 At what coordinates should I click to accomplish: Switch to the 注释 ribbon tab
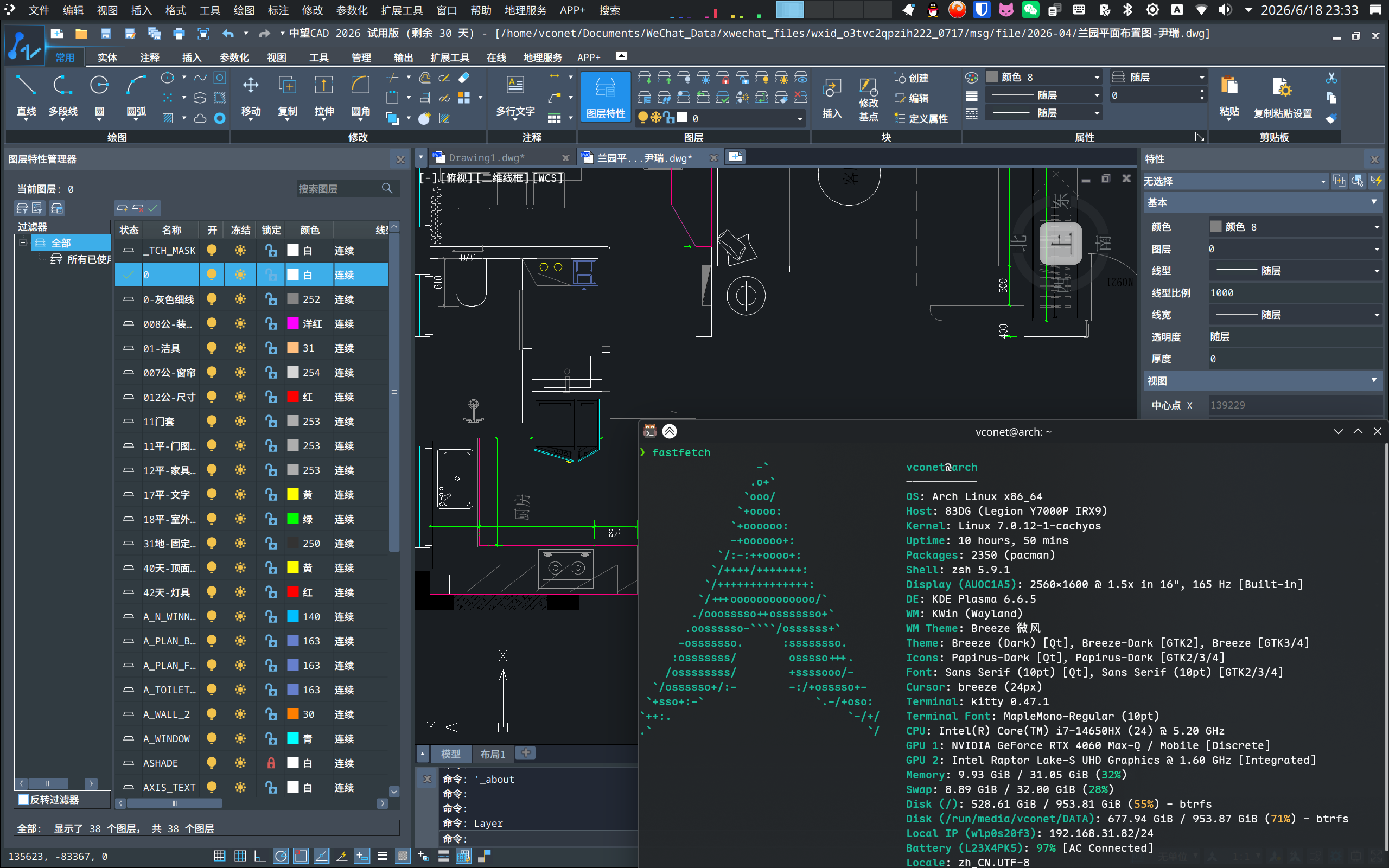(x=149, y=58)
